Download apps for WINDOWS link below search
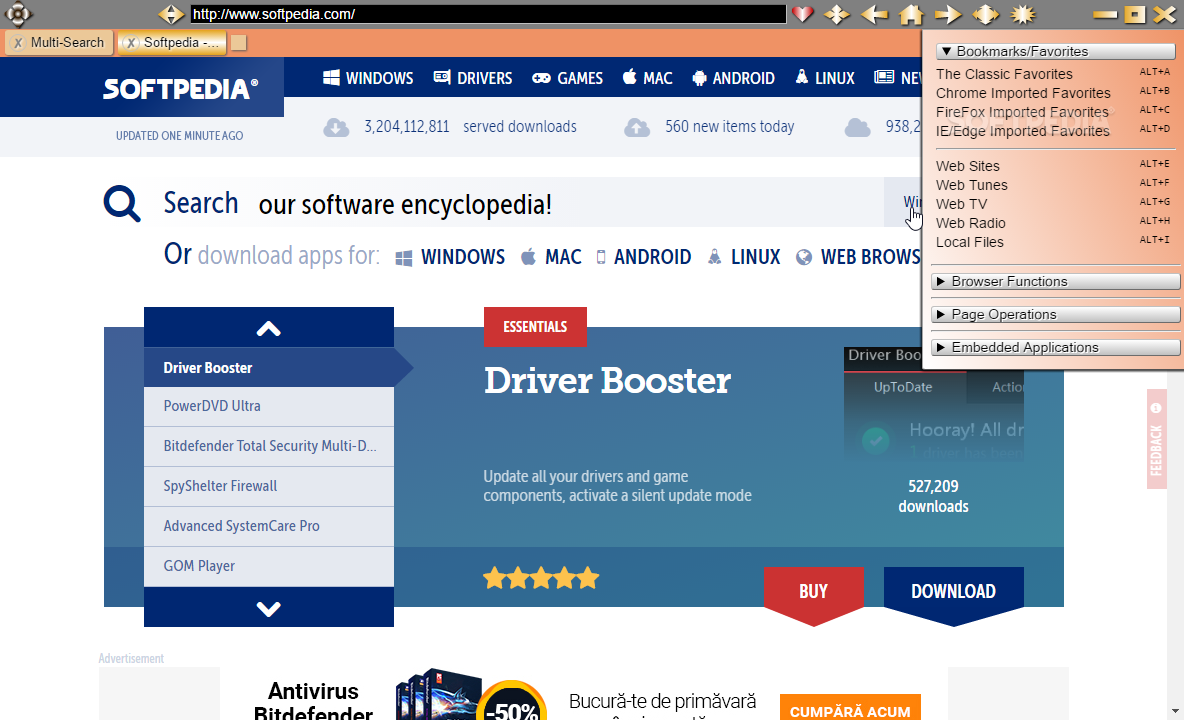This screenshot has height=721, width=1184. pos(450,257)
